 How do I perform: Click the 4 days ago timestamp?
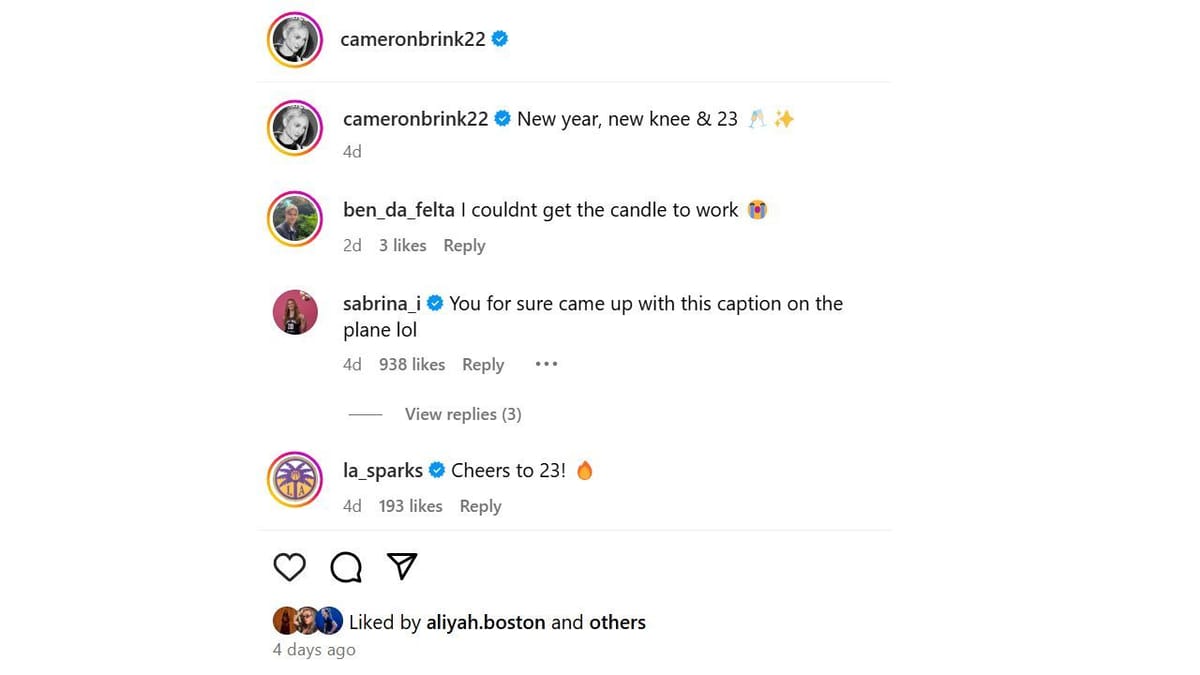pos(313,649)
